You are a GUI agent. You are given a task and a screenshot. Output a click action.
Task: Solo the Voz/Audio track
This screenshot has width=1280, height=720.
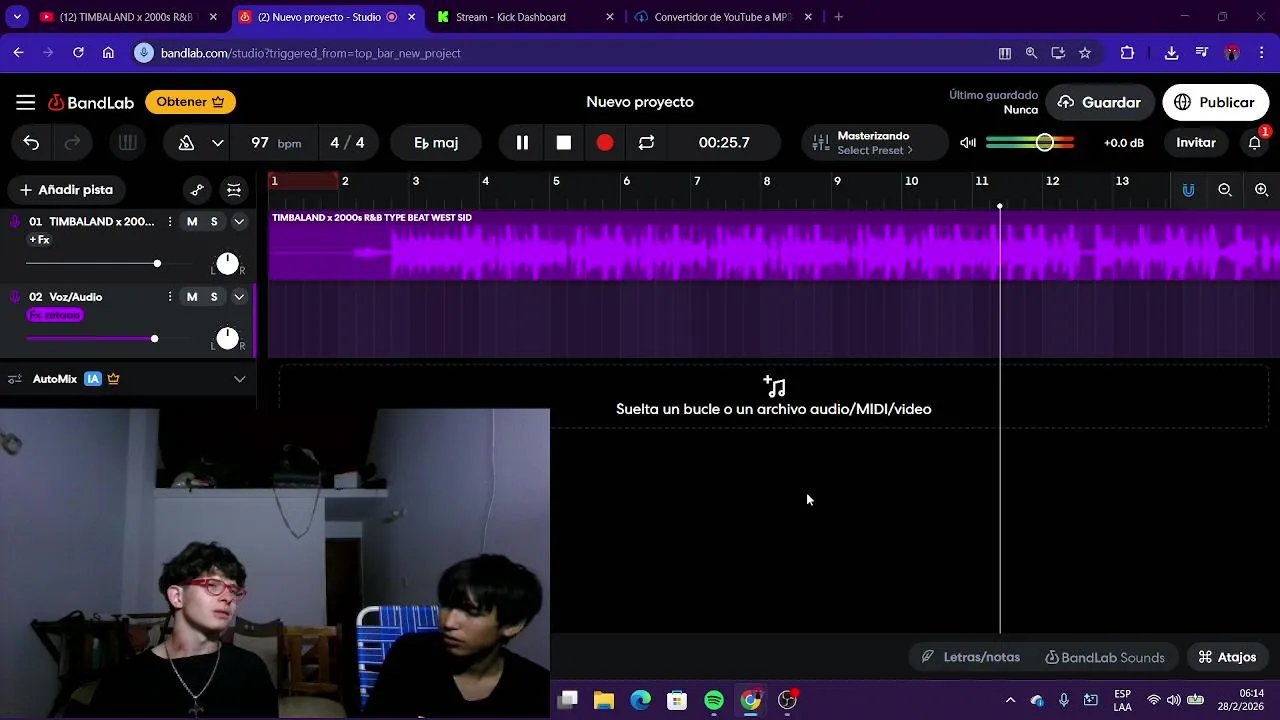point(214,297)
